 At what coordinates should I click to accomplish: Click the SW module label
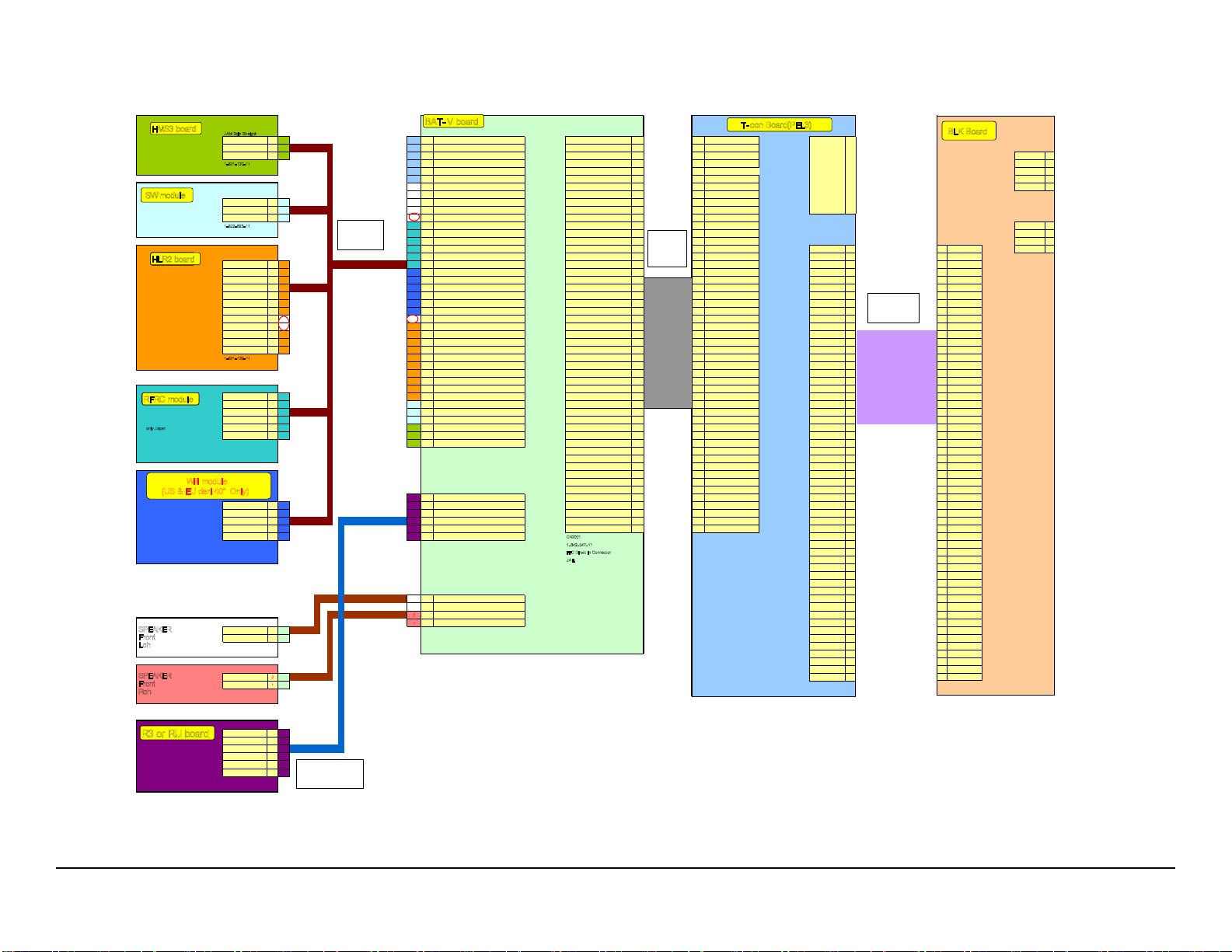click(166, 195)
